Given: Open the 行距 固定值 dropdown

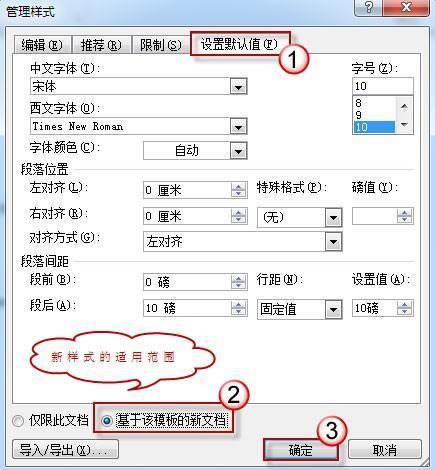Looking at the screenshot, I should click(334, 309).
